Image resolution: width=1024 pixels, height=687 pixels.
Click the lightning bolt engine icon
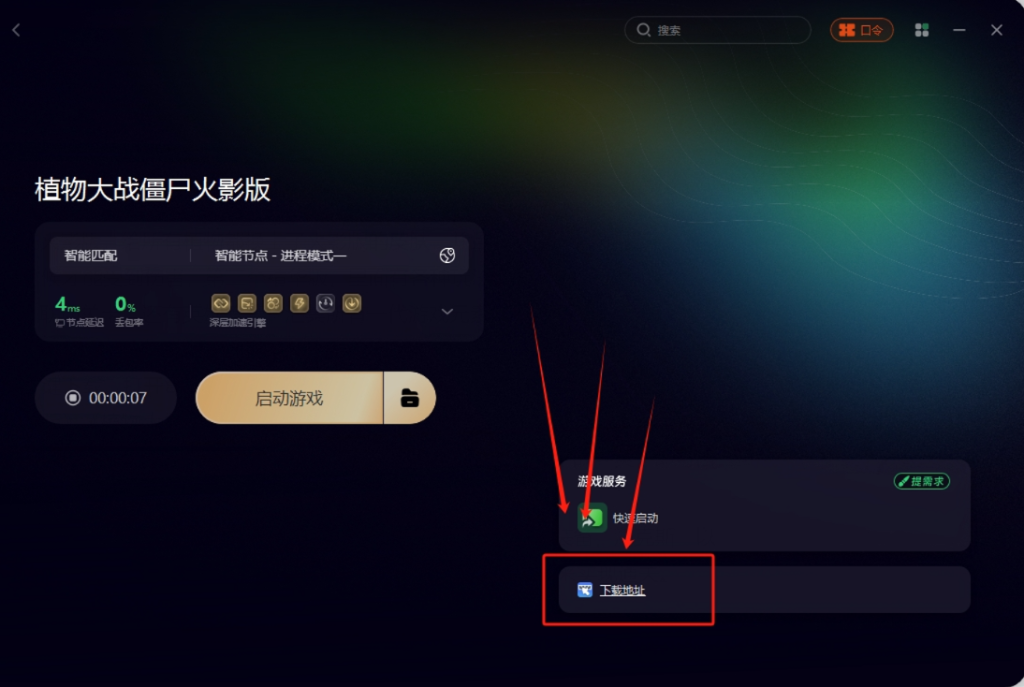(299, 303)
